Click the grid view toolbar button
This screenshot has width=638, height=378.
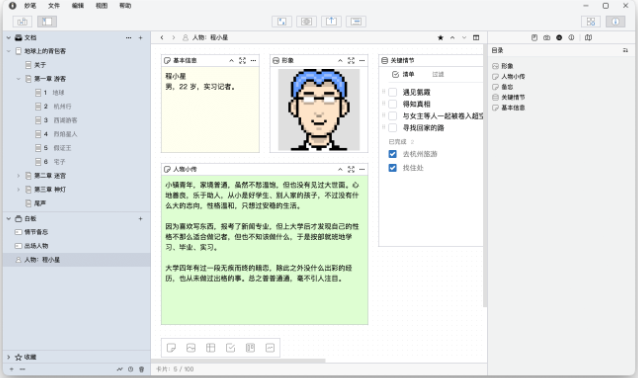(x=591, y=22)
